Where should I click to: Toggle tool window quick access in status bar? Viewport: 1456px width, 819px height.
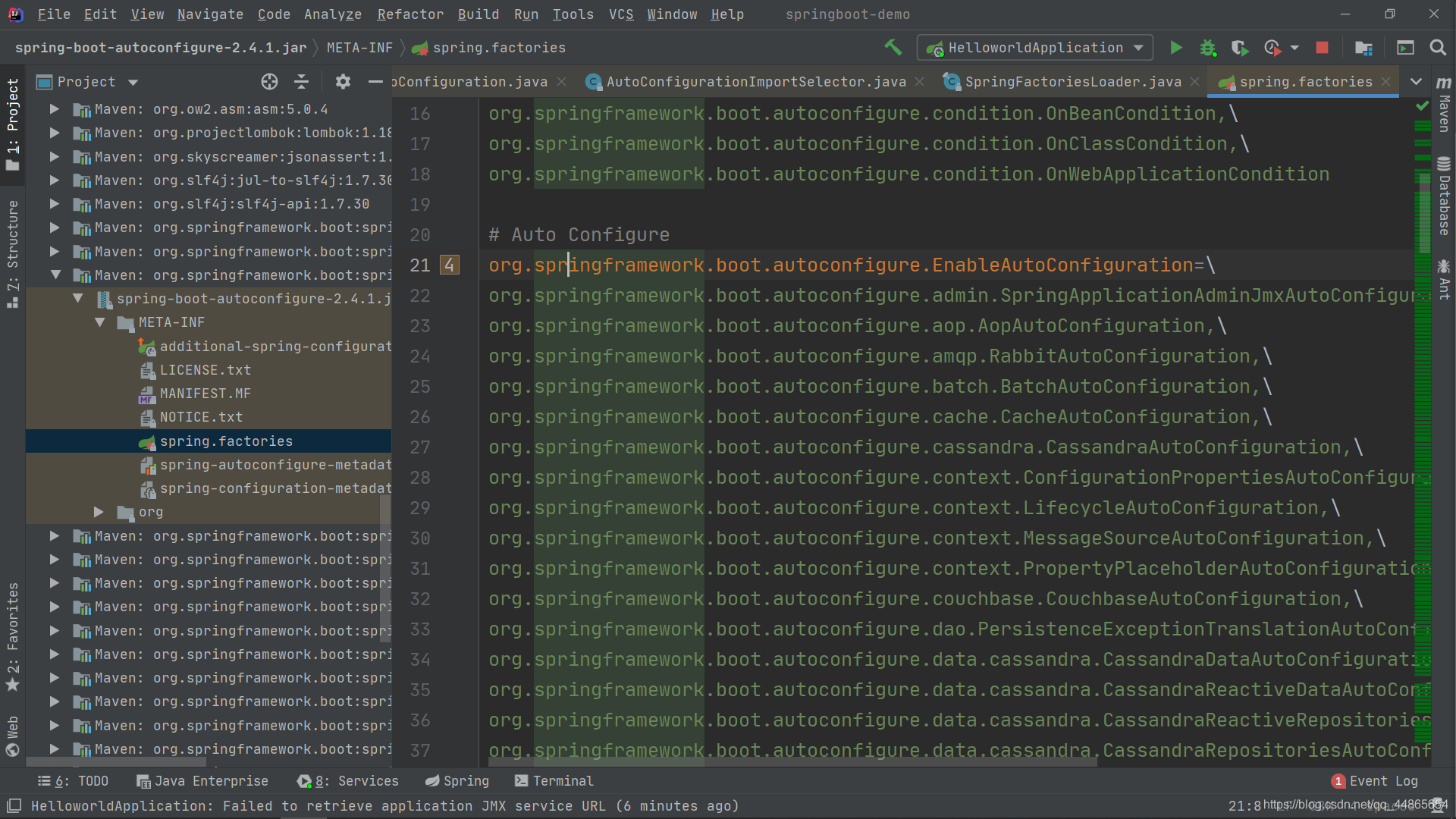click(x=14, y=805)
